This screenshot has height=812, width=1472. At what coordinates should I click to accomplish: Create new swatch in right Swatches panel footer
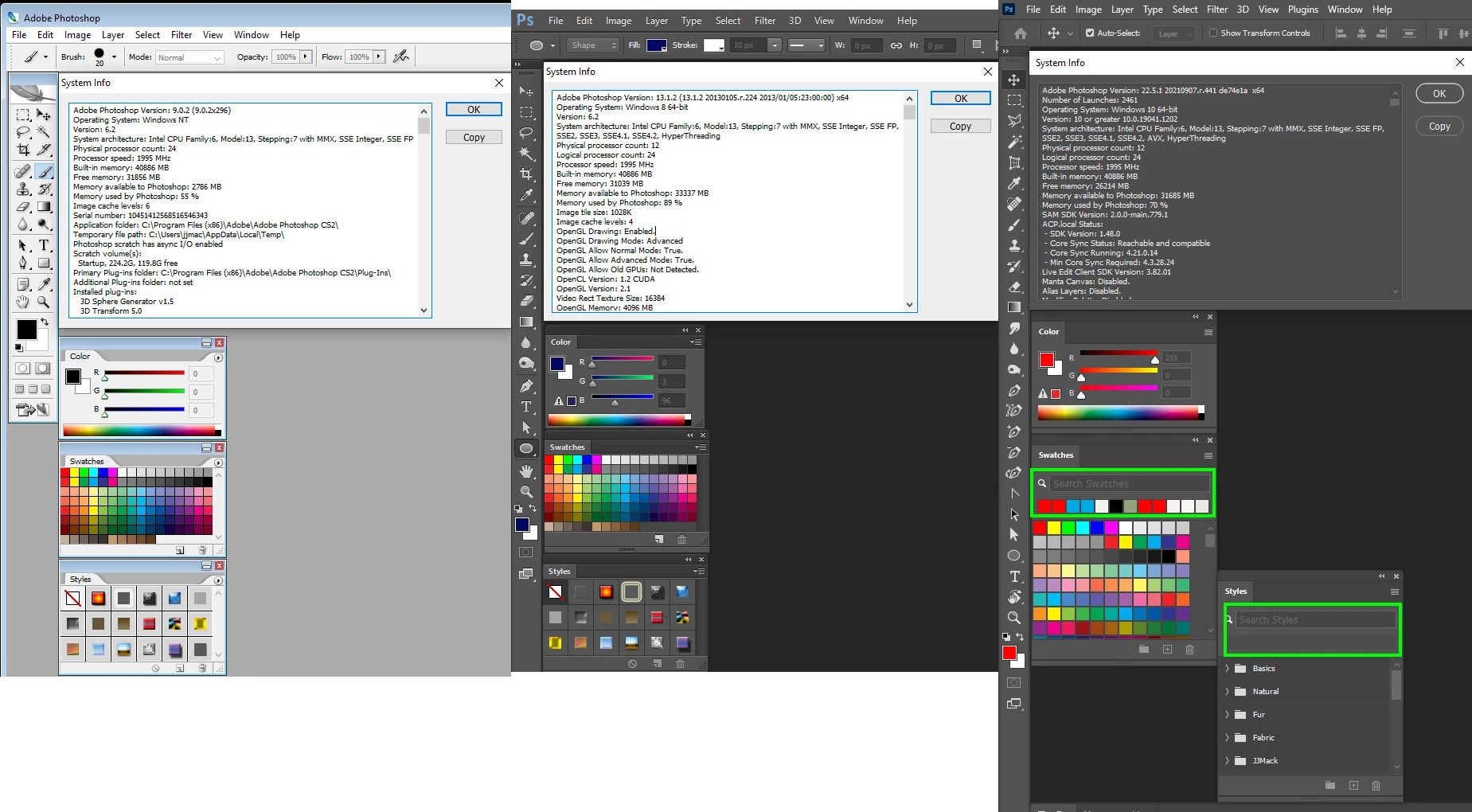1167,650
